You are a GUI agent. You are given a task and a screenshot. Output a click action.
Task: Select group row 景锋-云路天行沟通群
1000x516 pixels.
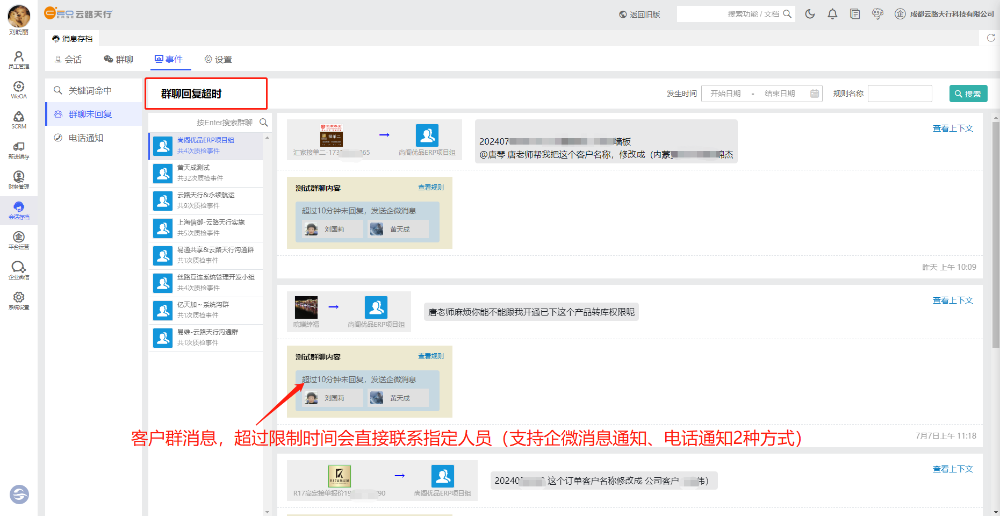click(x=205, y=337)
